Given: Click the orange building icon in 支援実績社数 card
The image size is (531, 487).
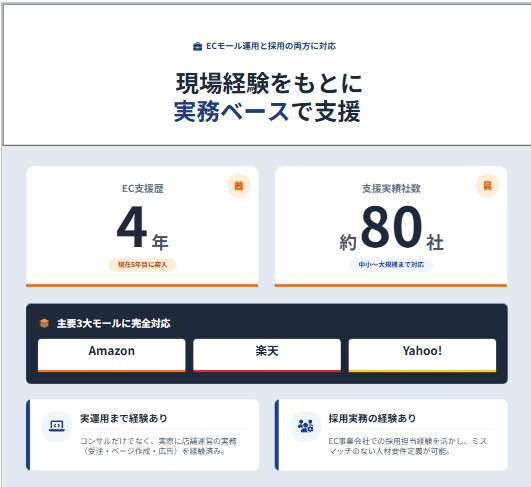Looking at the screenshot, I should coord(487,186).
